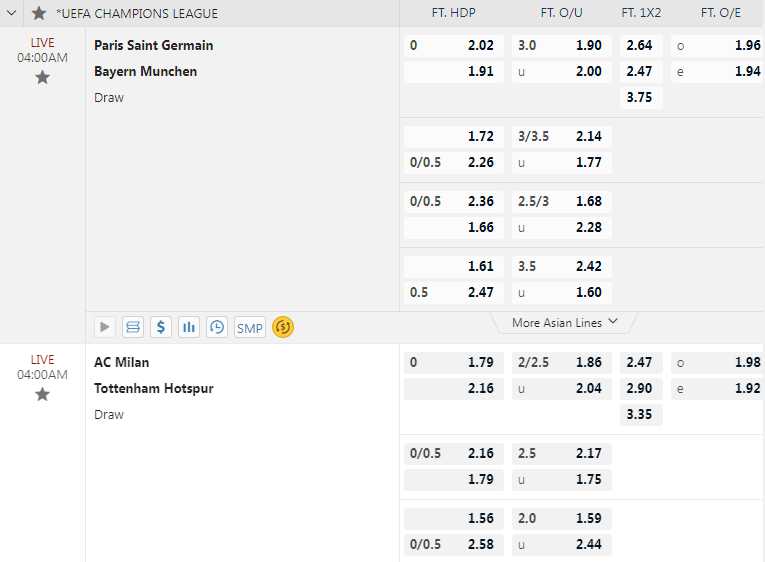Click the SMP icon button
The image size is (765, 562).
pos(250,327)
